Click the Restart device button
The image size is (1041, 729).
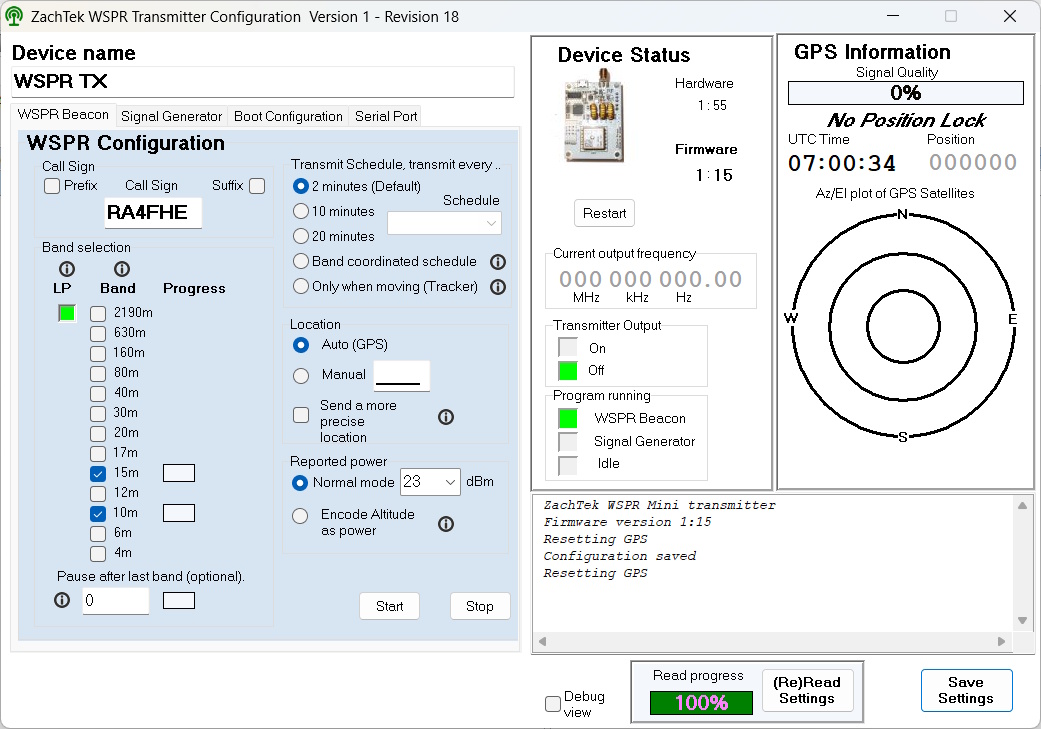[x=604, y=213]
